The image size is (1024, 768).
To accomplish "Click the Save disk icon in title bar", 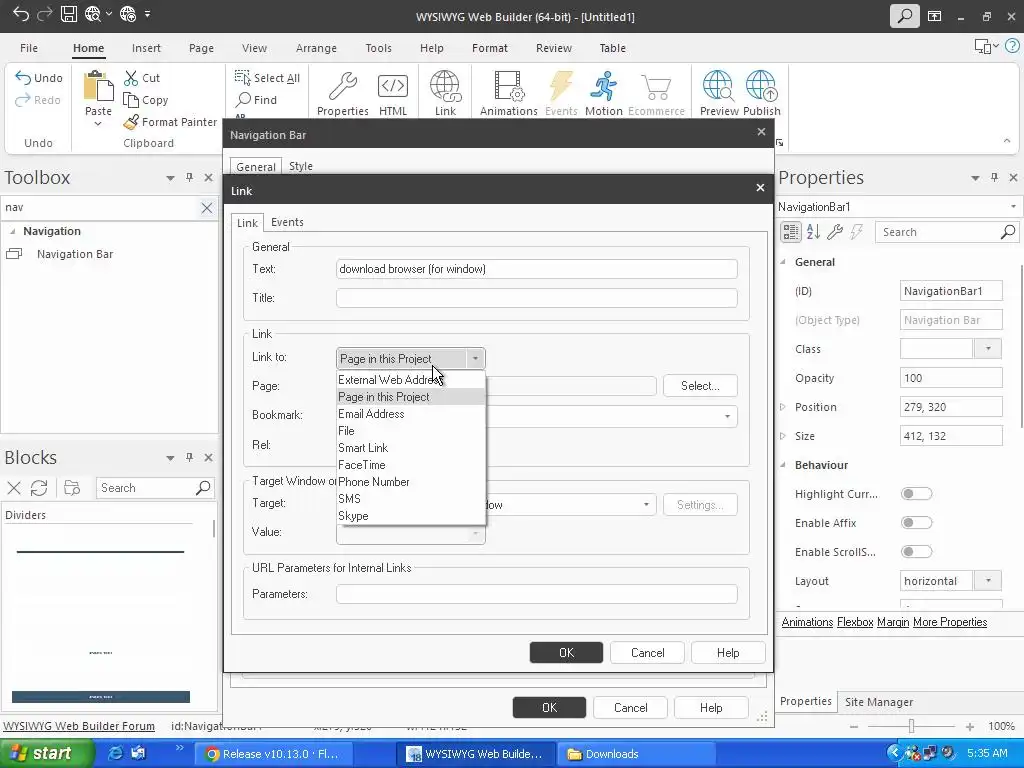I will [69, 14].
